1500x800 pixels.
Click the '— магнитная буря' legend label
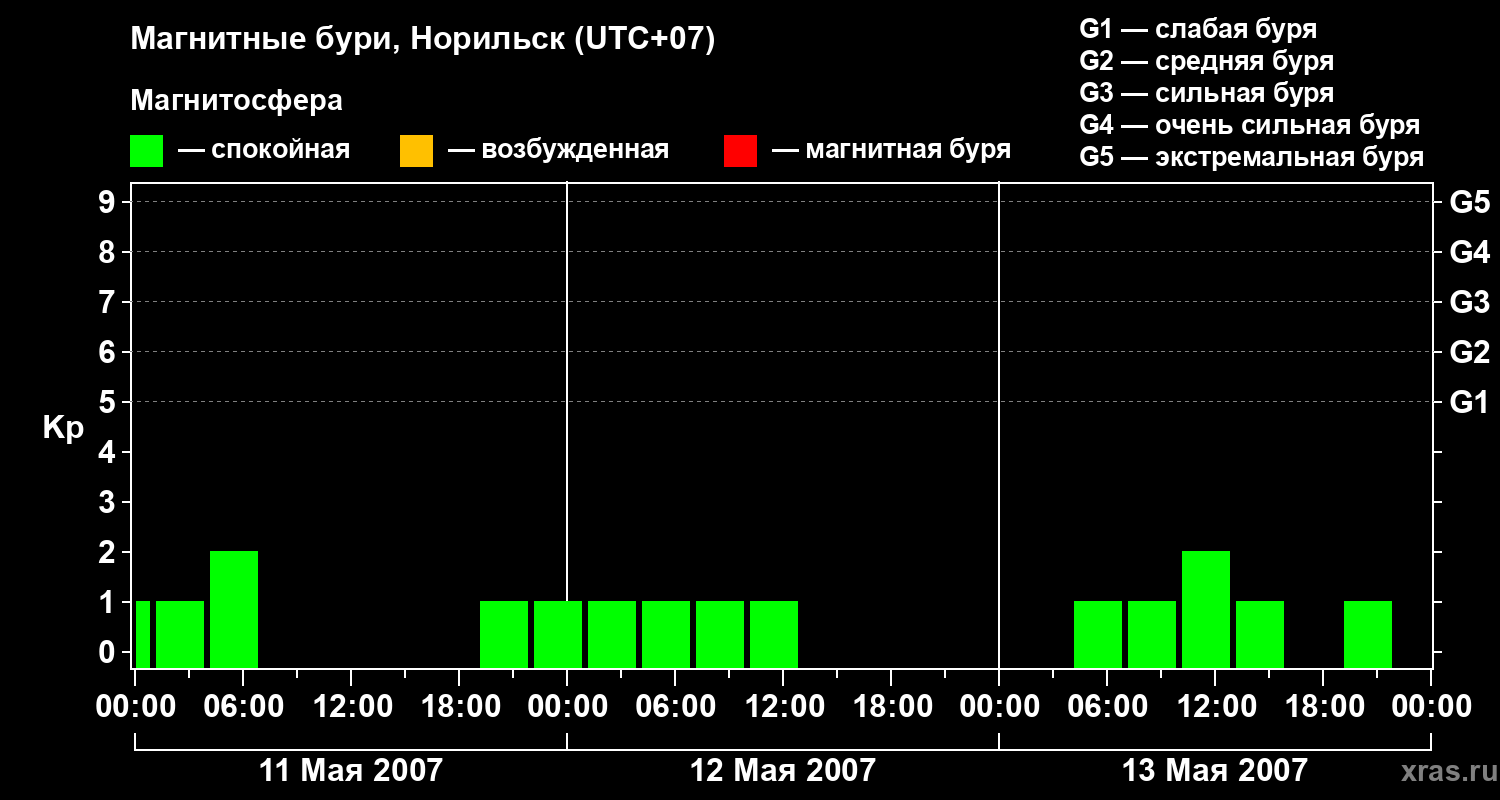(891, 150)
